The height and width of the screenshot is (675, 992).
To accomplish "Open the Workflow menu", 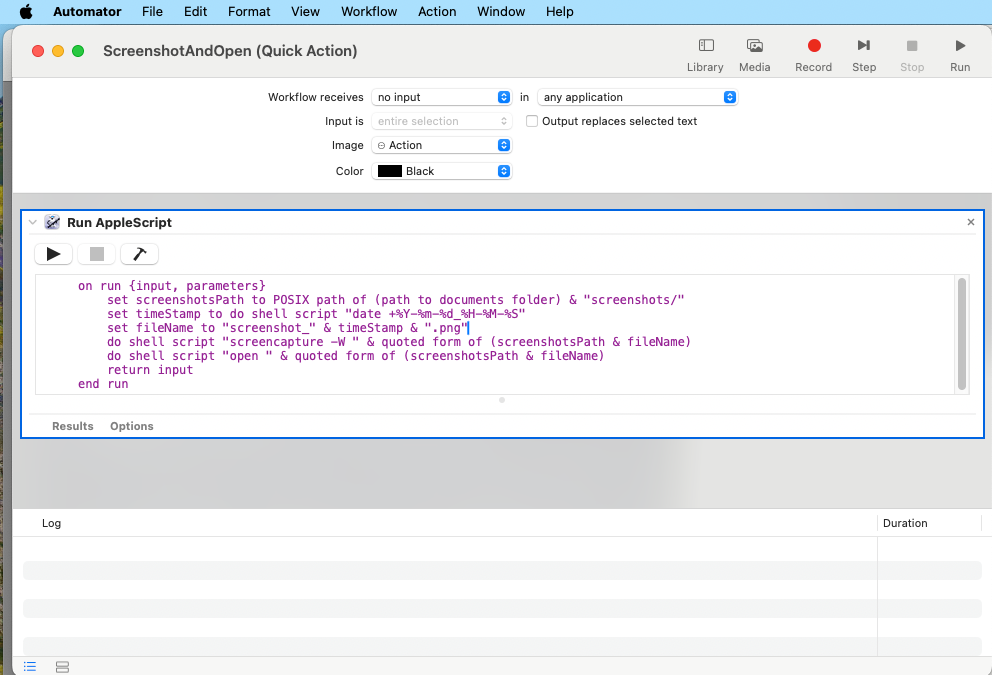I will click(x=368, y=12).
